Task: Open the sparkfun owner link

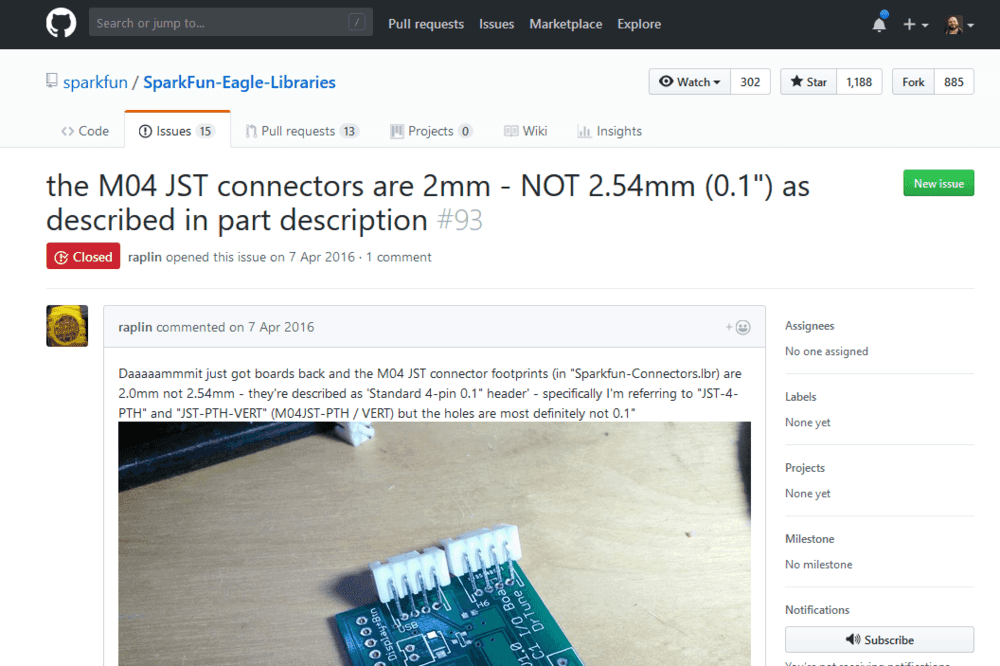Action: (95, 82)
